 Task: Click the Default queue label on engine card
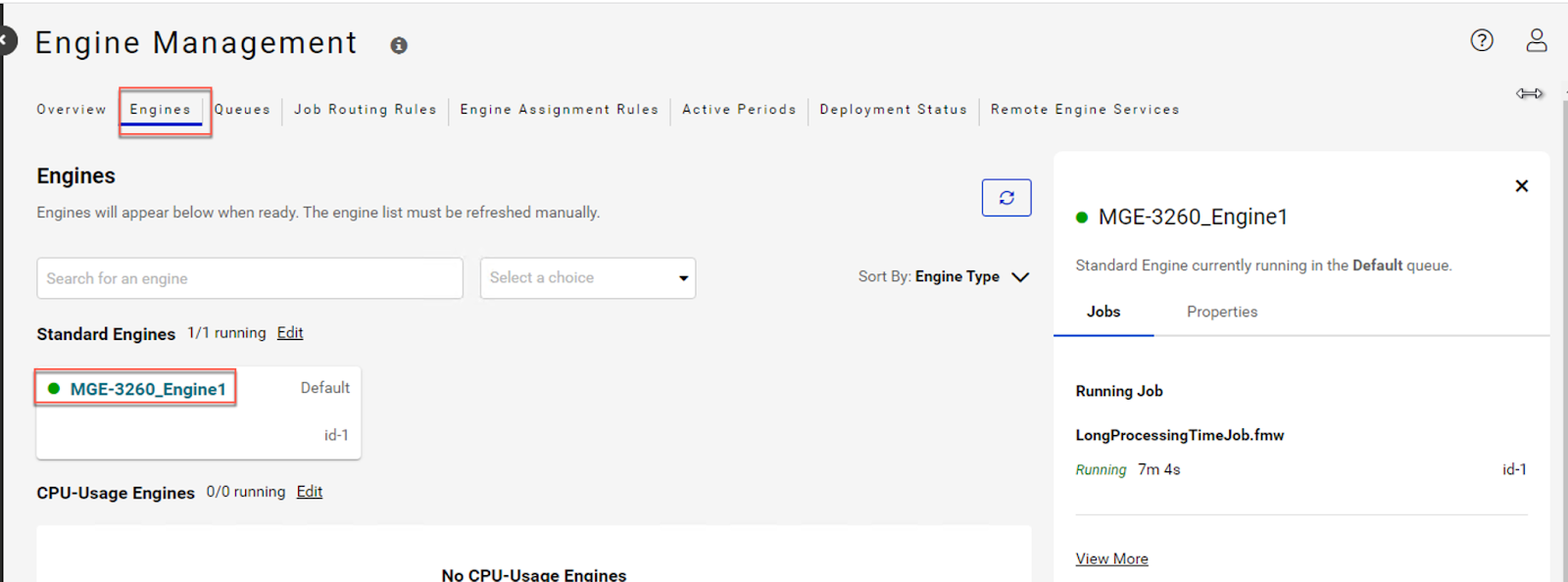pyautogui.click(x=325, y=388)
